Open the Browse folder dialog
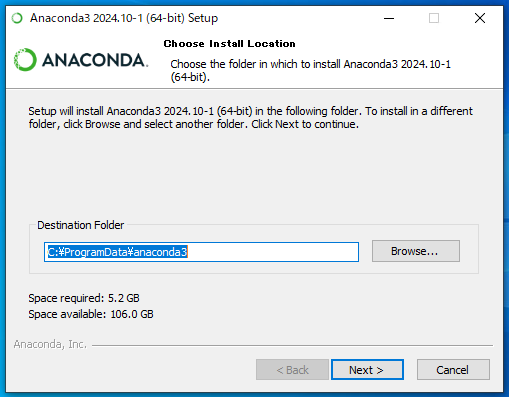The image size is (509, 397). click(416, 251)
